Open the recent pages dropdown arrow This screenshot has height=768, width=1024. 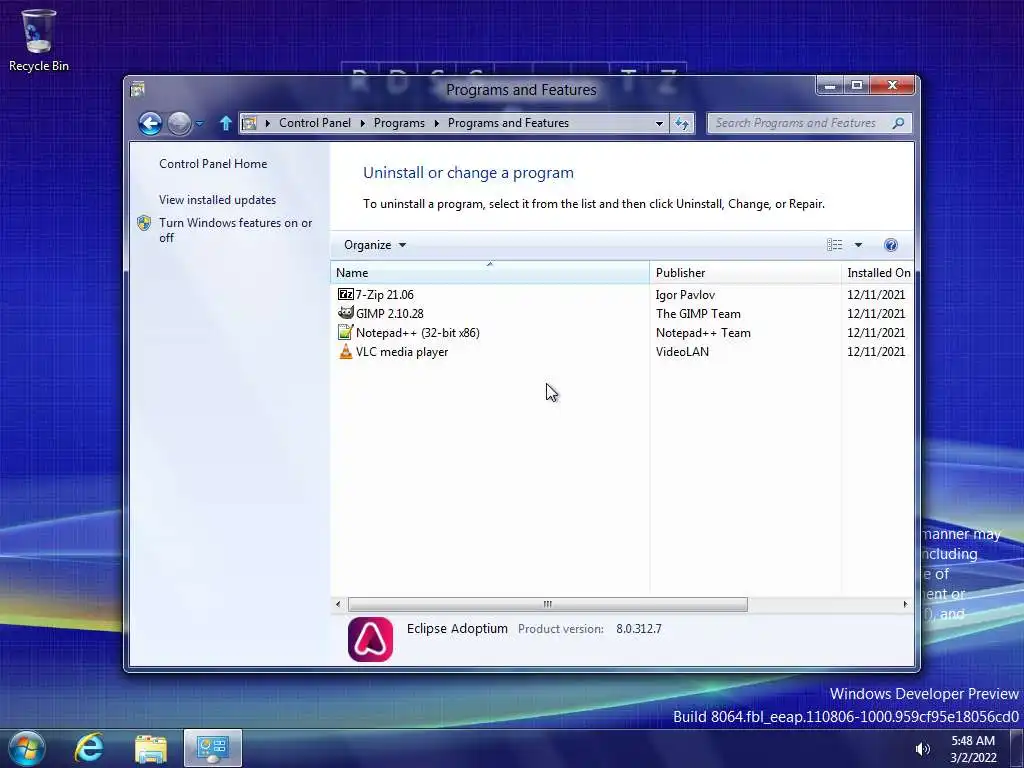200,123
